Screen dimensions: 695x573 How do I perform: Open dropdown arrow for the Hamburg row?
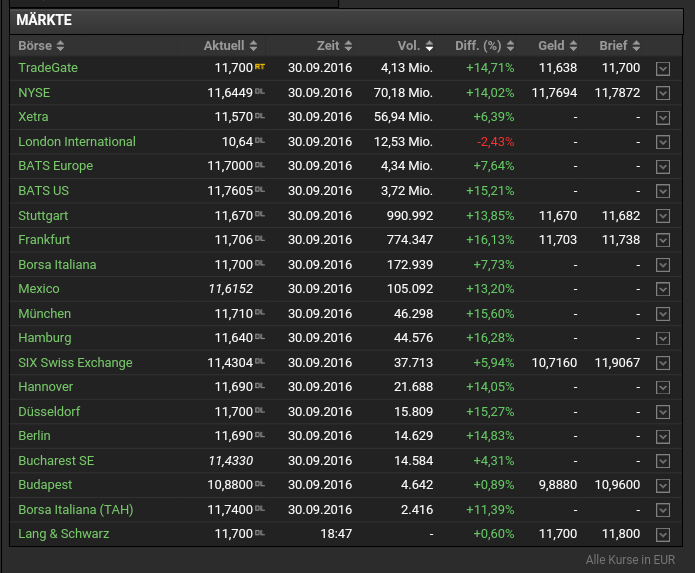663,338
